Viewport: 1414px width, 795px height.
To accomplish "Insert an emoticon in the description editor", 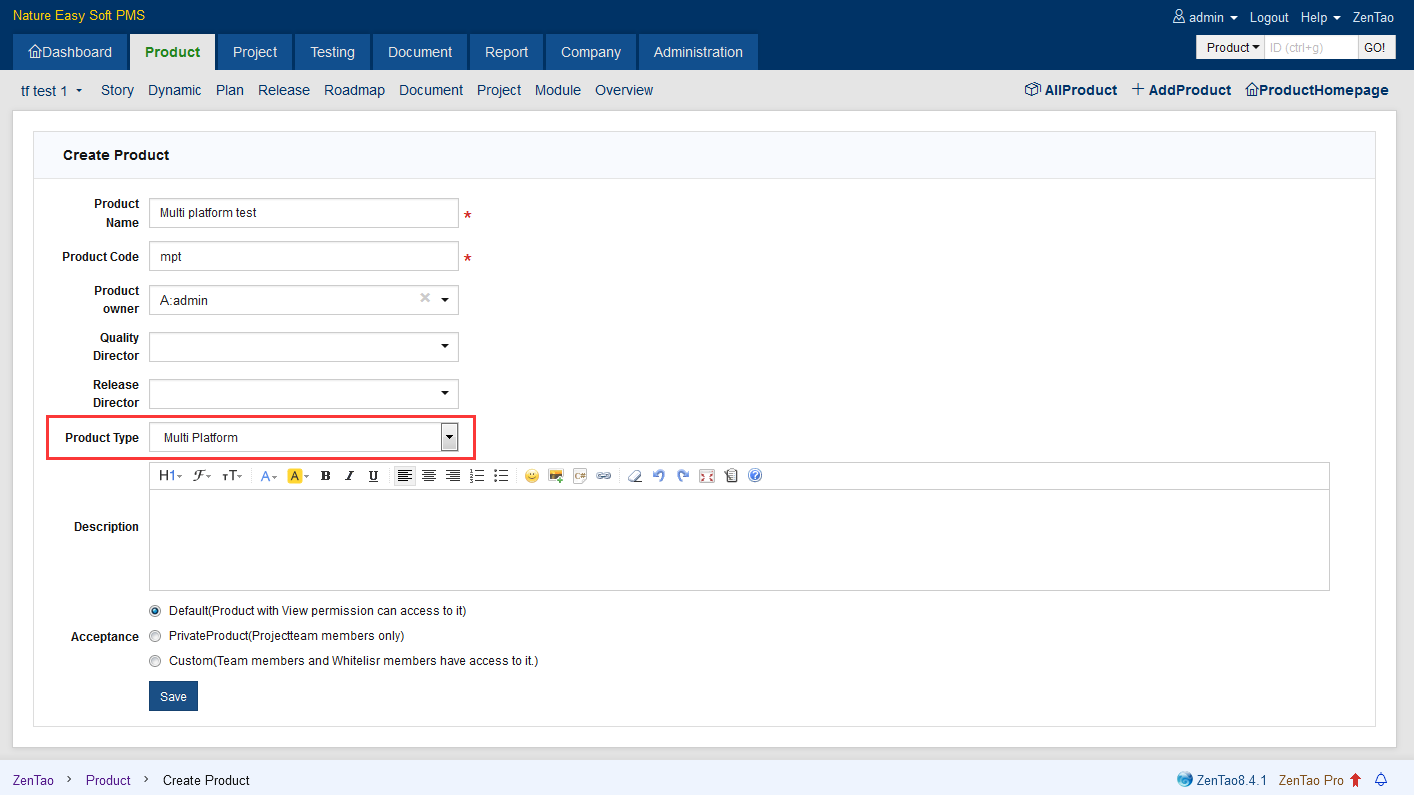I will [x=532, y=476].
